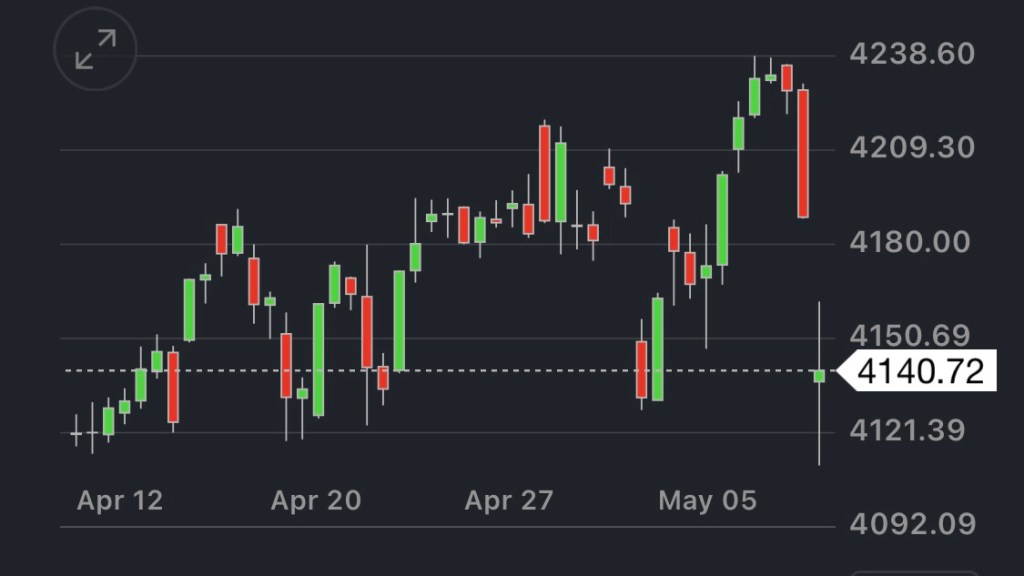1024x576 pixels.
Task: Select the Apr 27 date marker
Action: [508, 500]
